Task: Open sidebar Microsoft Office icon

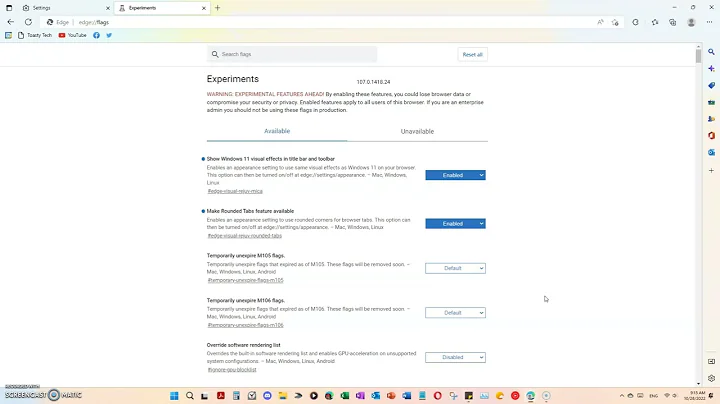Action: pyautogui.click(x=711, y=135)
